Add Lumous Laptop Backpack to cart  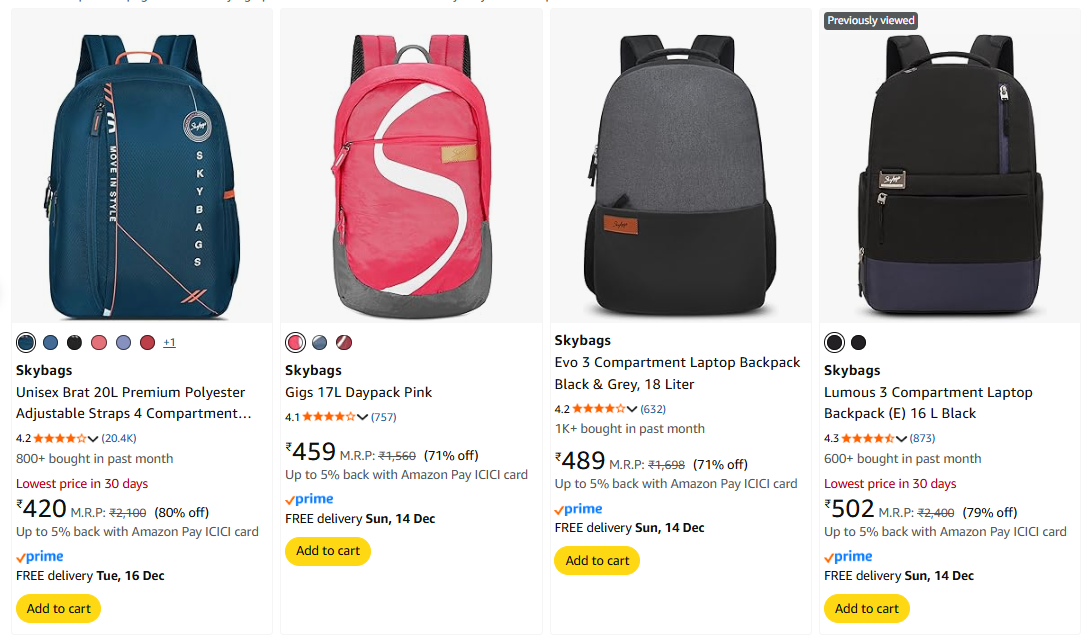click(x=866, y=608)
